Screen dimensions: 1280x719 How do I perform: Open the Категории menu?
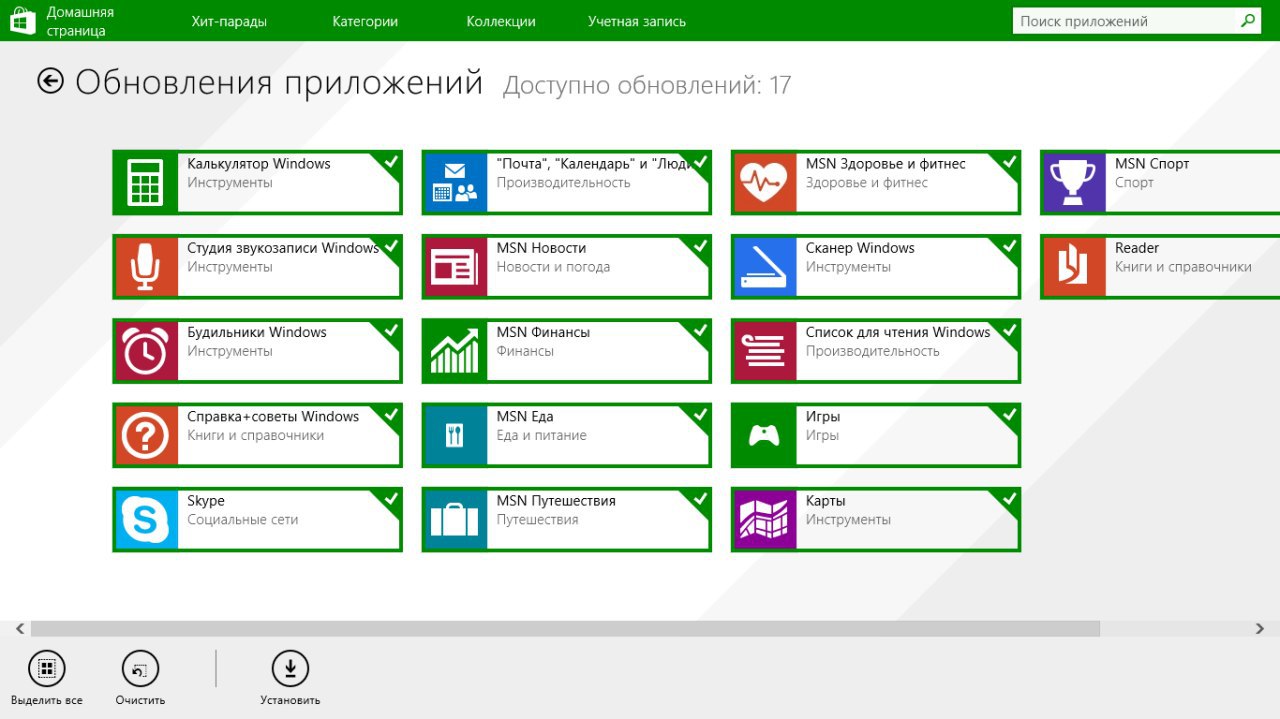365,21
